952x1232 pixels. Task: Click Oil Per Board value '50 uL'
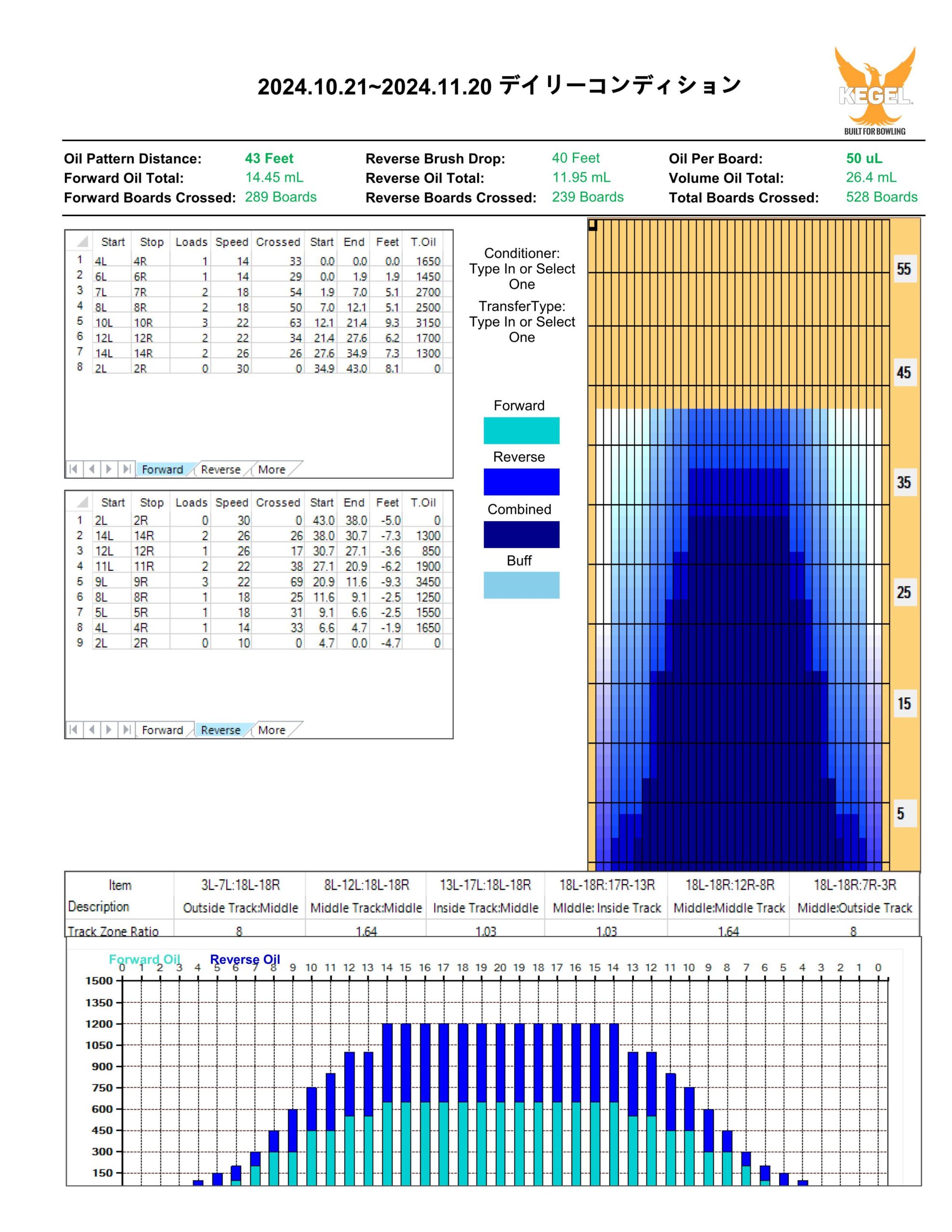point(864,158)
